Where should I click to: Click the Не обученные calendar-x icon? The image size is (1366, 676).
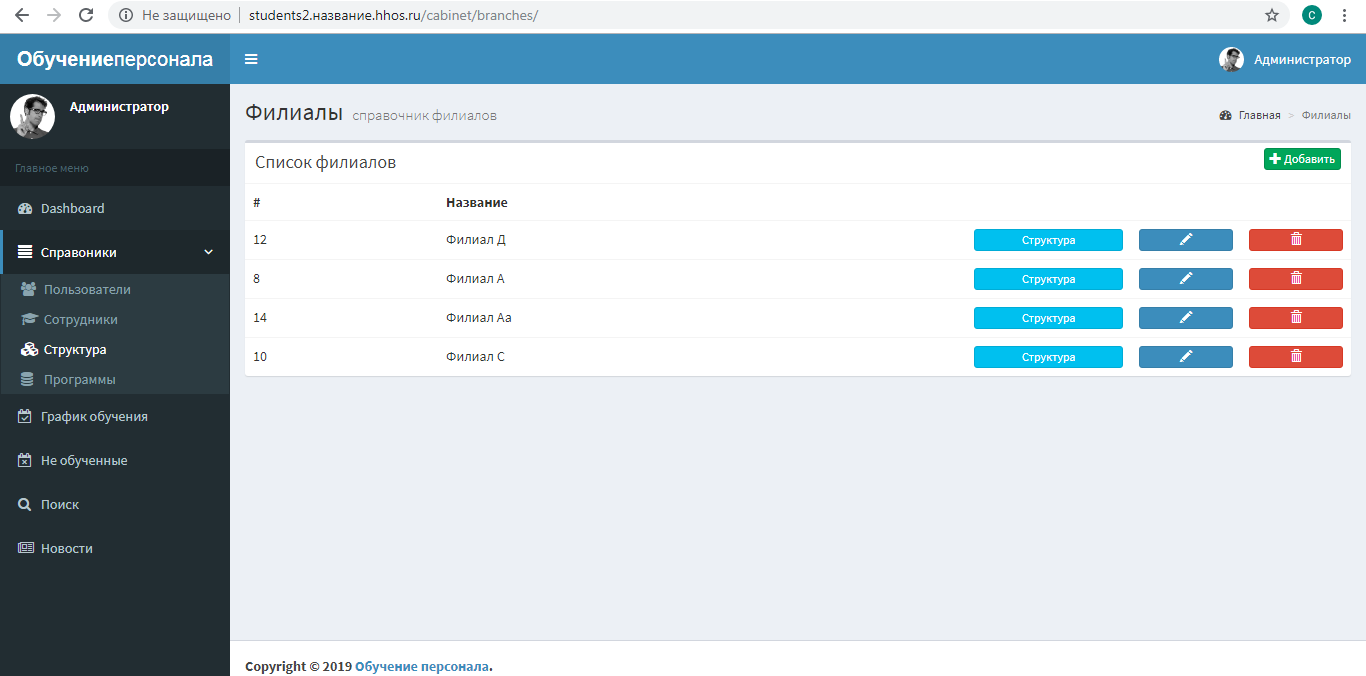point(25,461)
